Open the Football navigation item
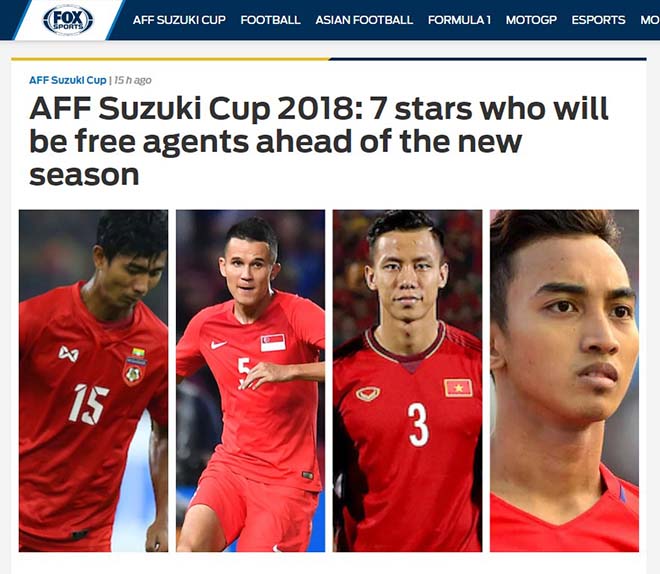This screenshot has height=574, width=660. pos(270,20)
